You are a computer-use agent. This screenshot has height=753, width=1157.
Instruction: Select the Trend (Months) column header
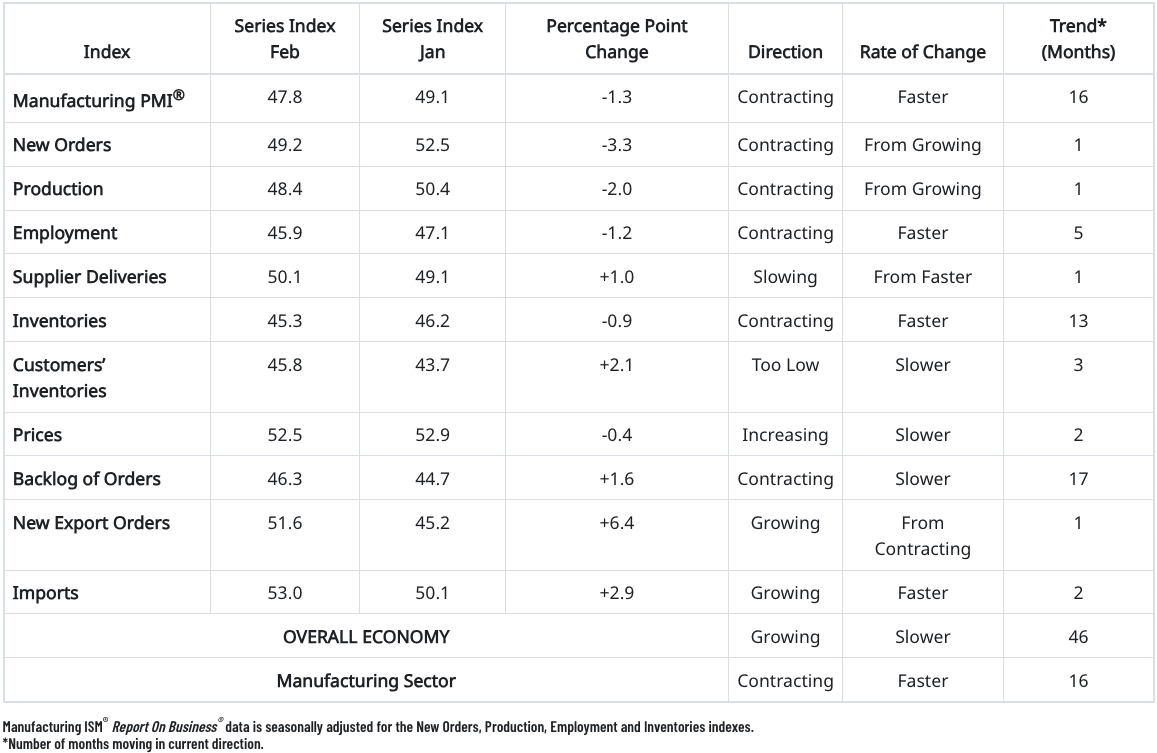[x=1077, y=38]
